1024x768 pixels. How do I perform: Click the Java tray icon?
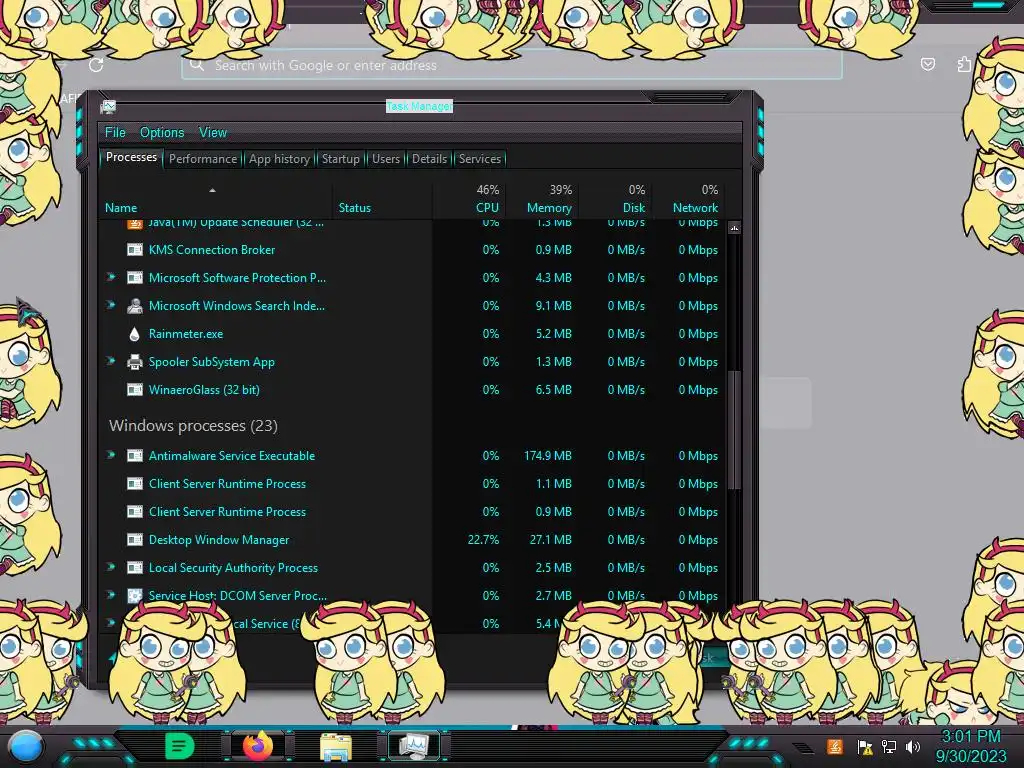coord(835,746)
